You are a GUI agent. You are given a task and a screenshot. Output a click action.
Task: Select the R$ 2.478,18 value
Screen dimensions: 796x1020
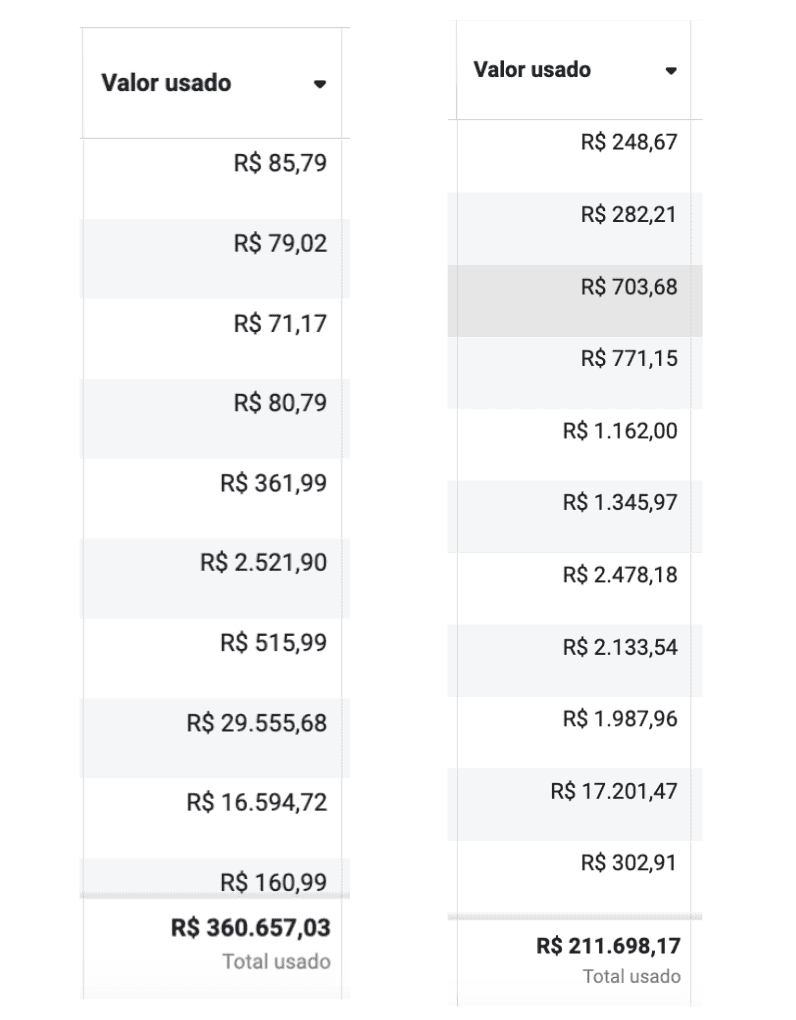click(x=620, y=575)
